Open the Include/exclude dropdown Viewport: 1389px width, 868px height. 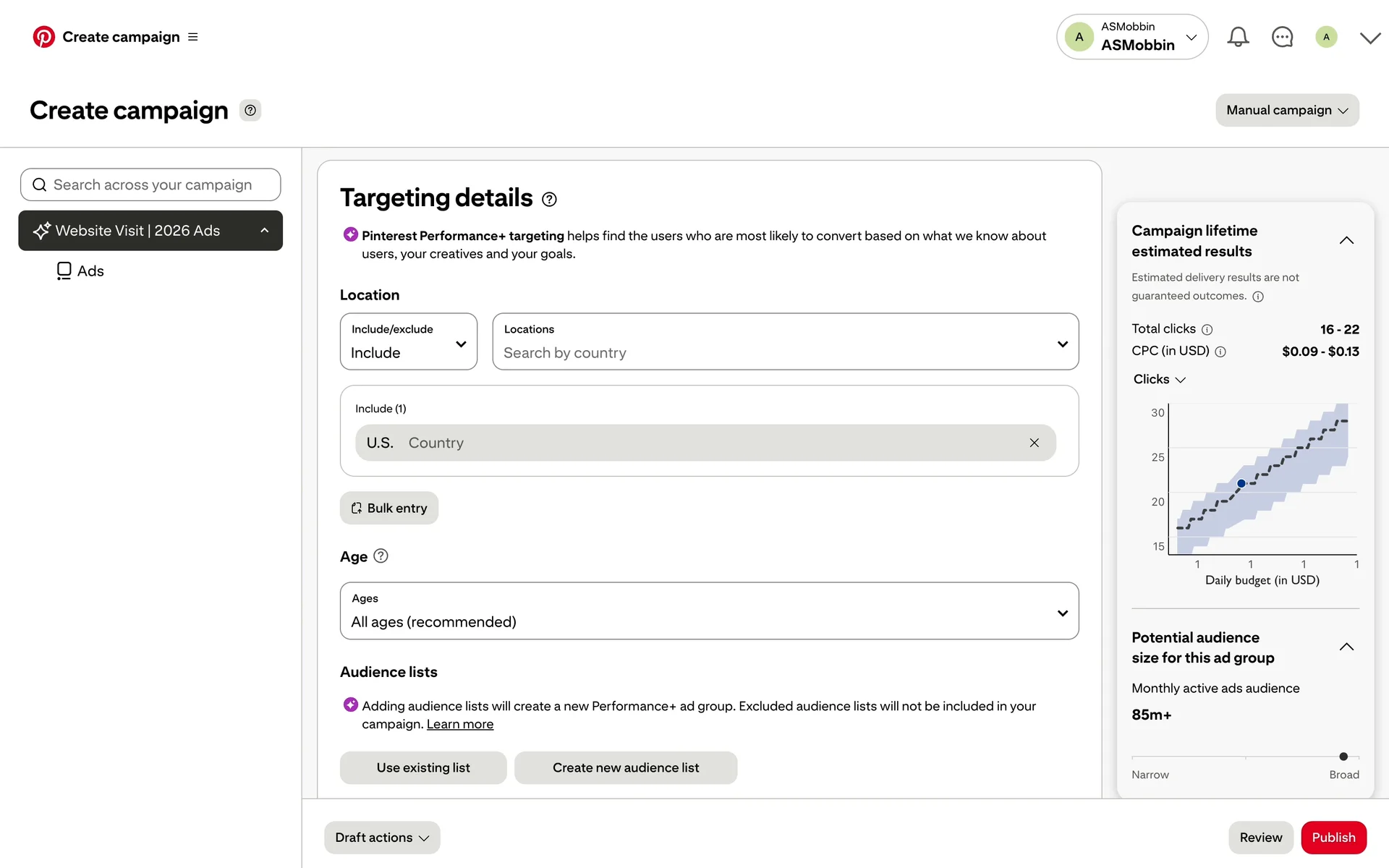408,342
